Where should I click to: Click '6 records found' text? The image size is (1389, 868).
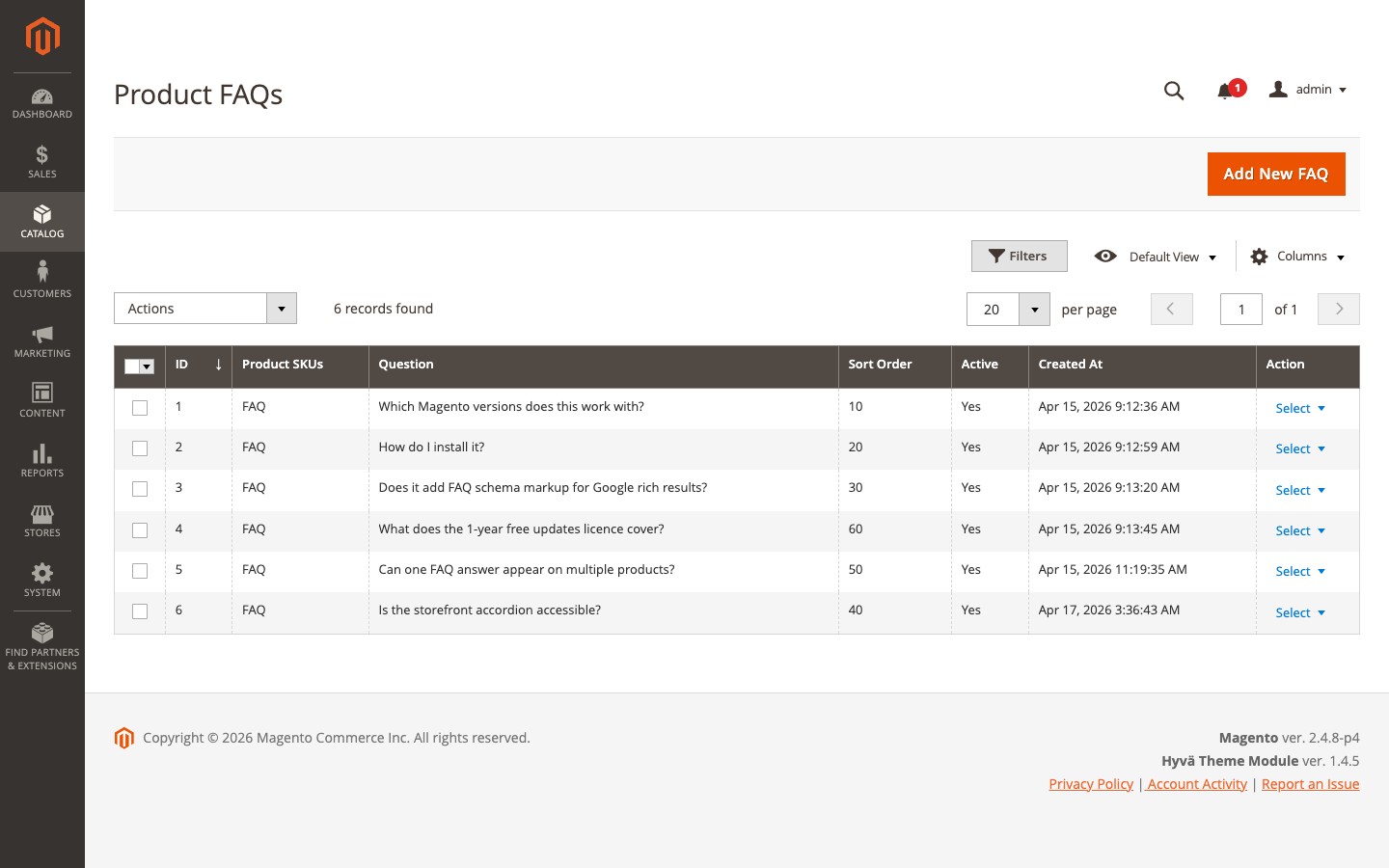[x=383, y=309]
